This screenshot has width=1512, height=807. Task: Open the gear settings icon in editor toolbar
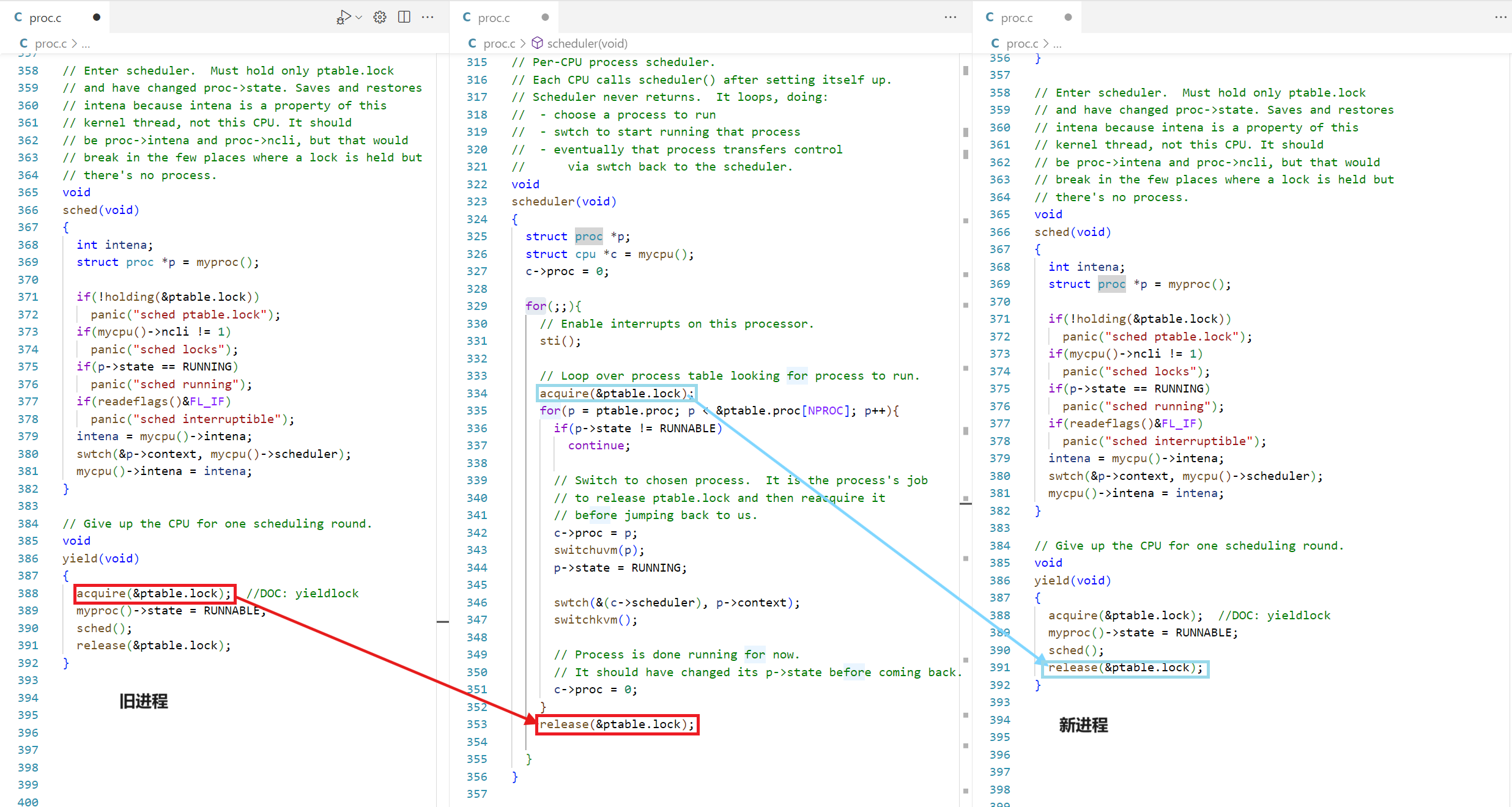[380, 17]
